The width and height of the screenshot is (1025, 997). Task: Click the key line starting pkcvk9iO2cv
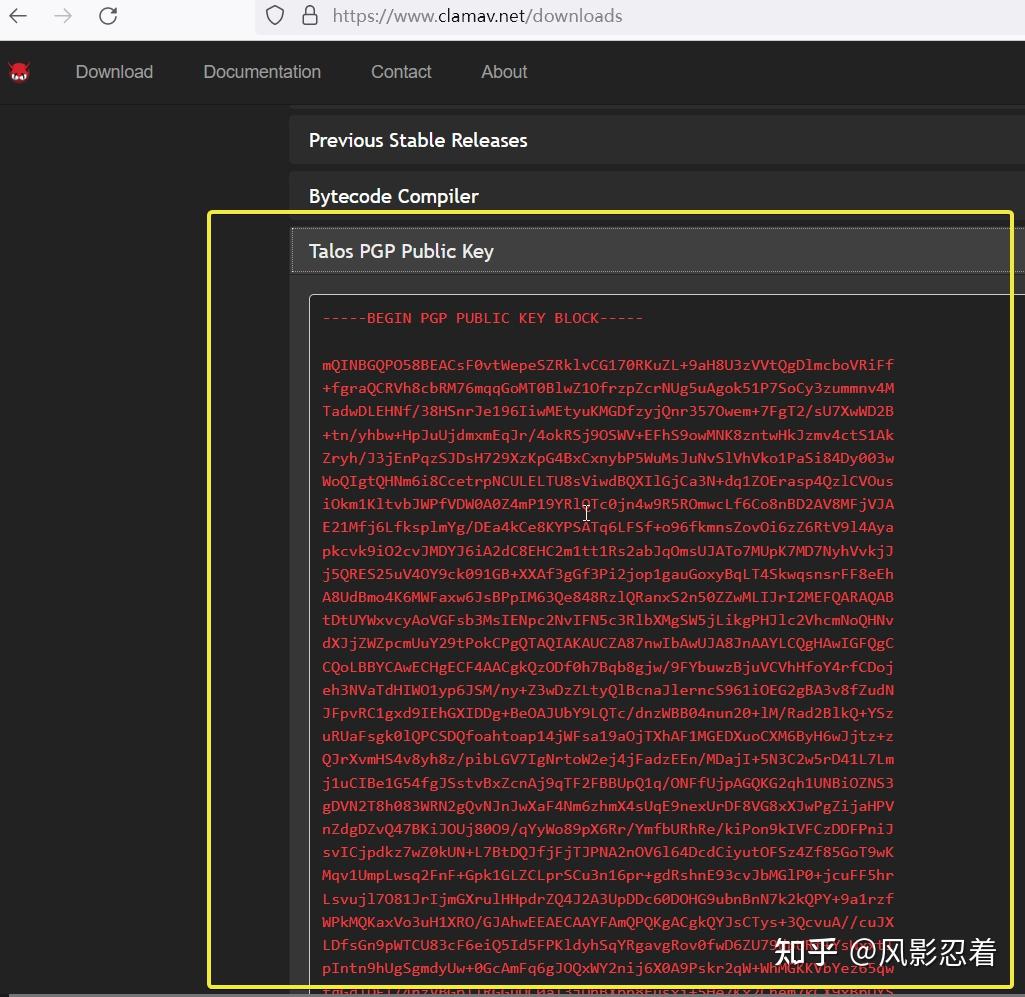pyautogui.click(x=608, y=550)
